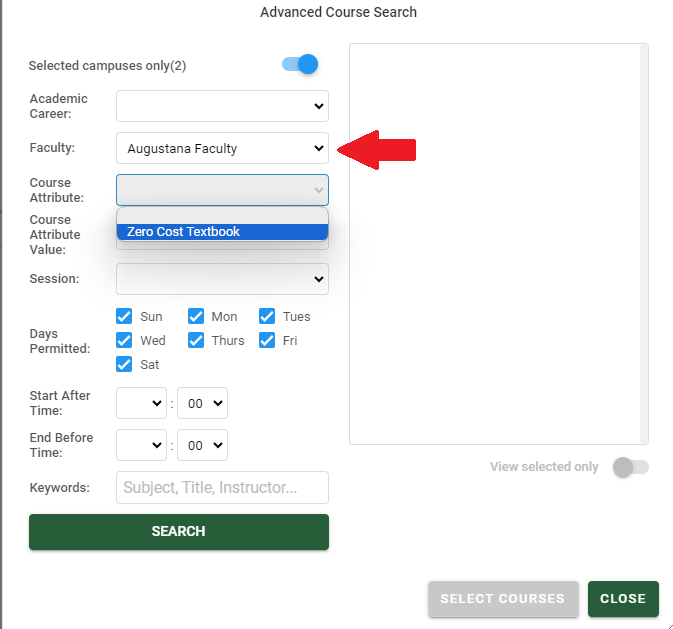Screen dimensions: 673x629
Task: Uncheck the Mon checkbox
Action: pos(196,316)
